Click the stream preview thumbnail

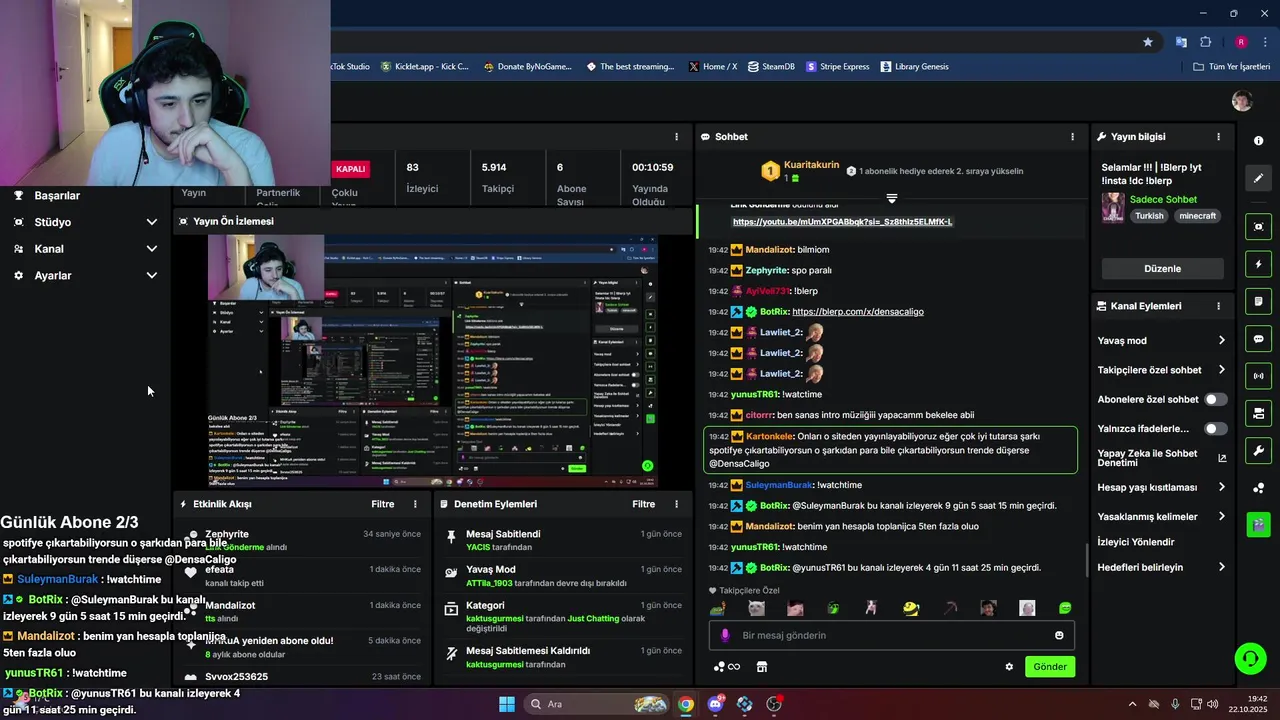433,362
